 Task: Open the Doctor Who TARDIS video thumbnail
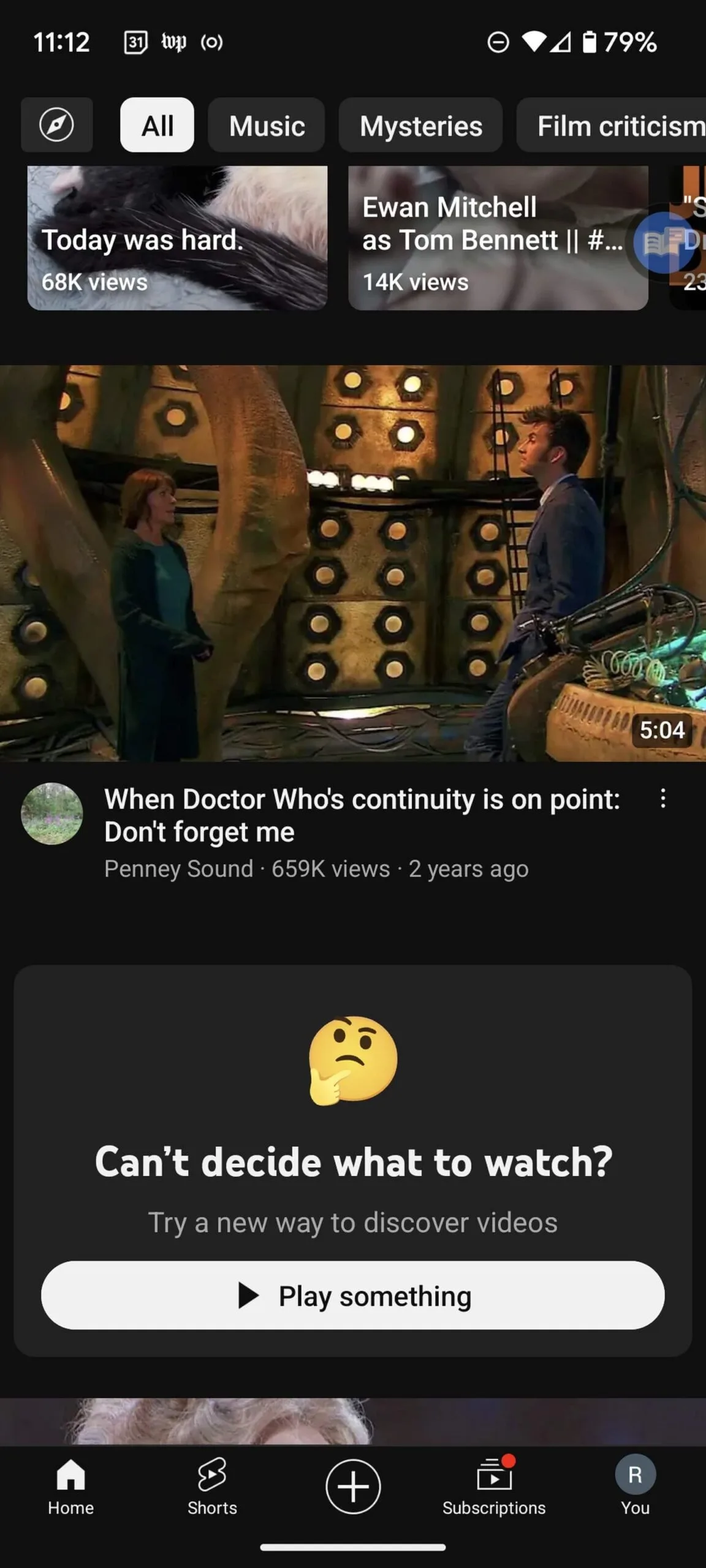point(353,563)
